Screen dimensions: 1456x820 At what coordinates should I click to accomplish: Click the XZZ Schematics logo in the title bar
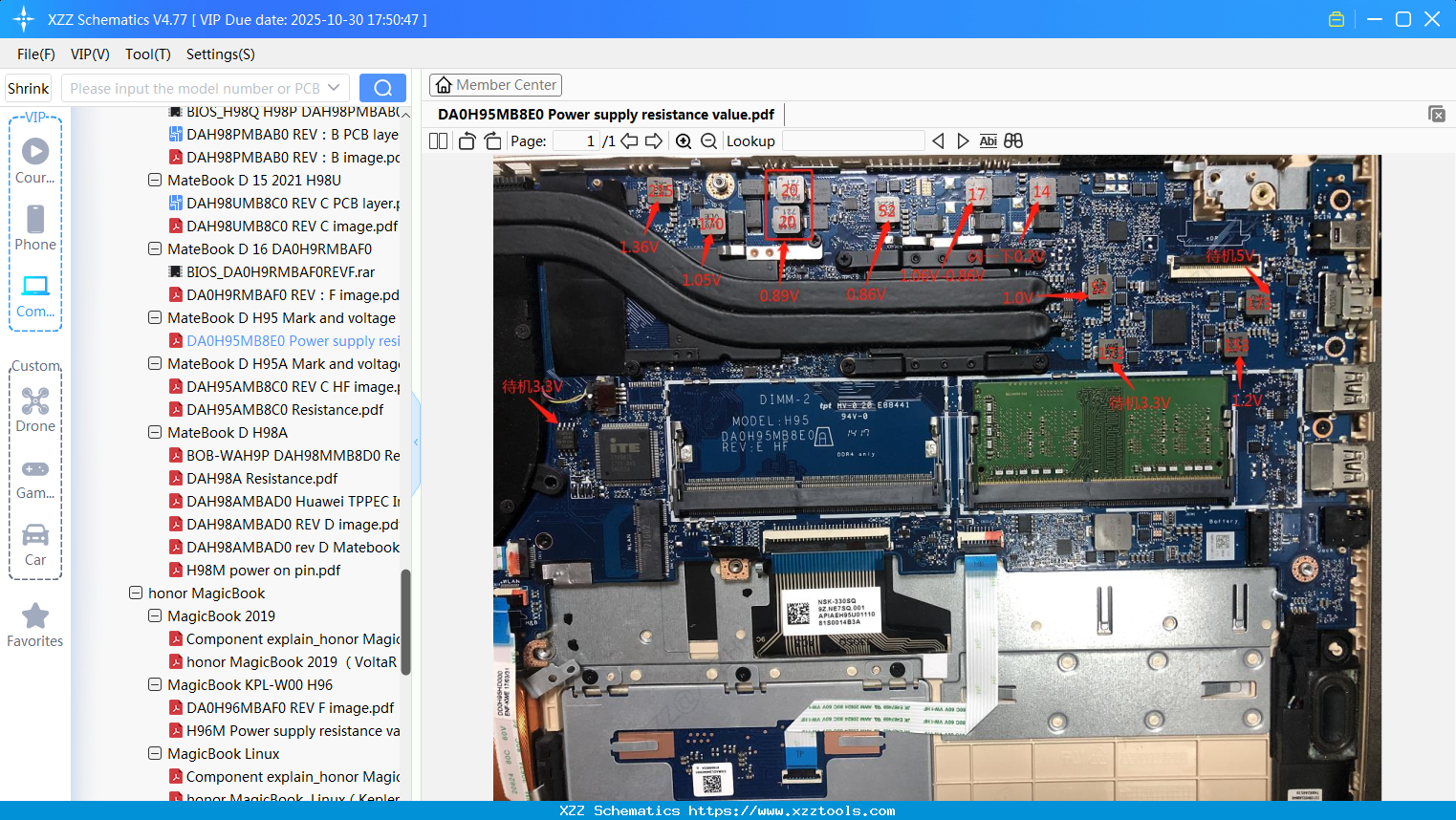click(x=24, y=19)
